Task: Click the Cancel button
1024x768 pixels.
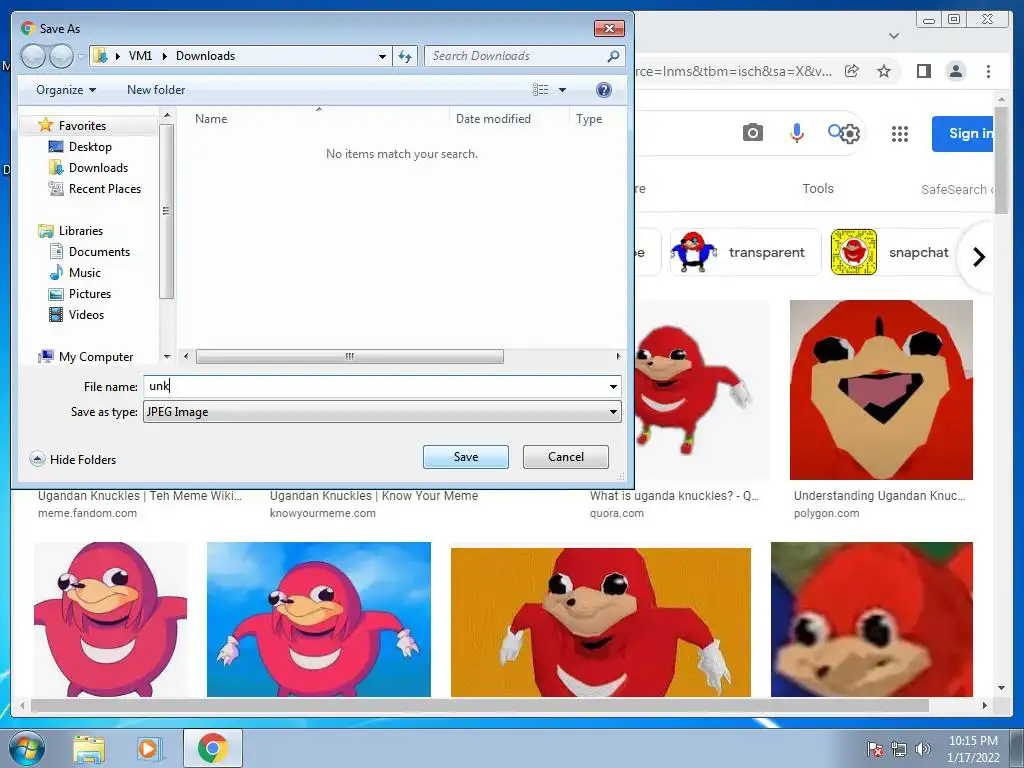Action: coord(566,457)
